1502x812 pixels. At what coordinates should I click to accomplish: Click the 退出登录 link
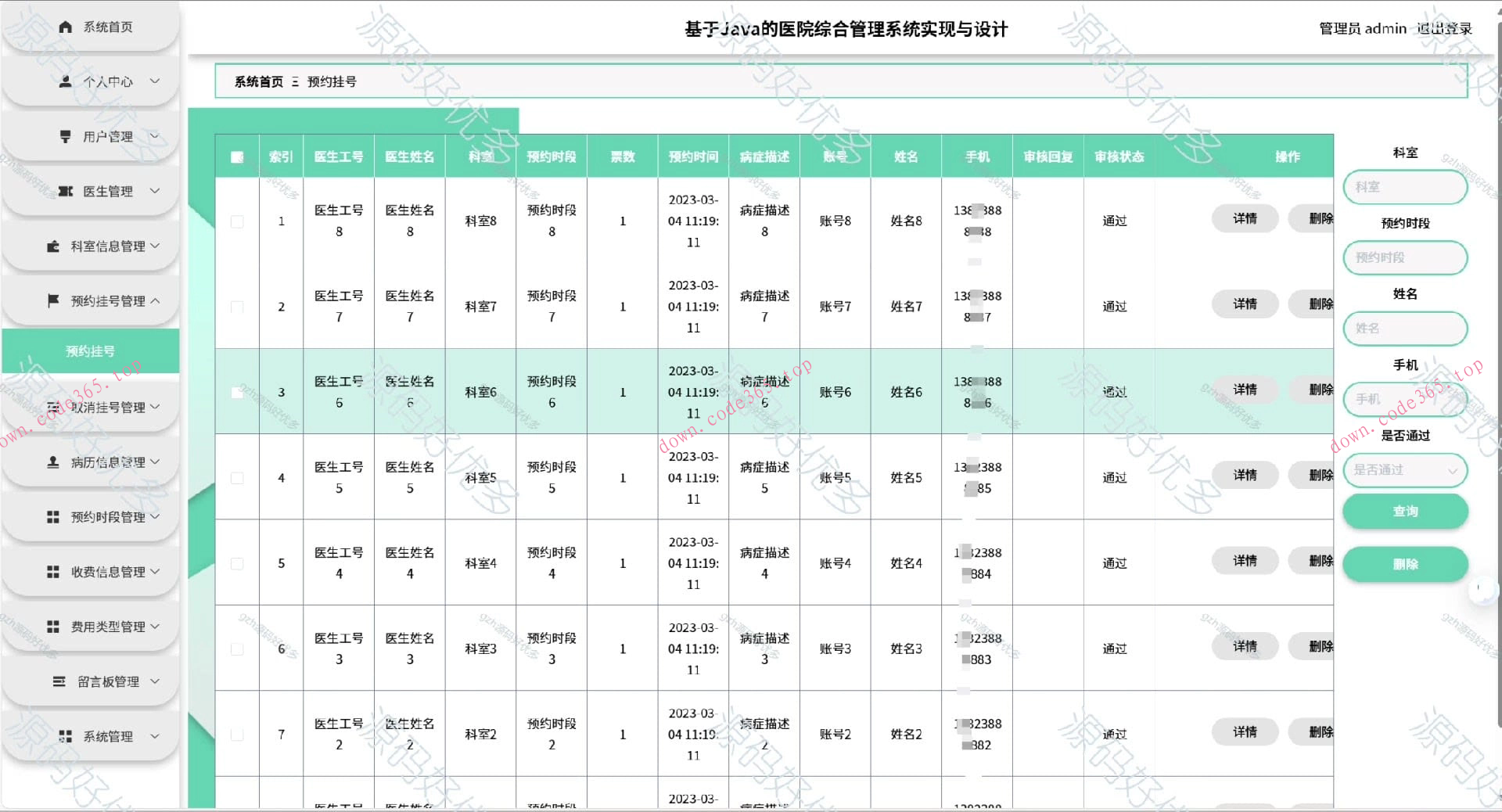pyautogui.click(x=1444, y=29)
